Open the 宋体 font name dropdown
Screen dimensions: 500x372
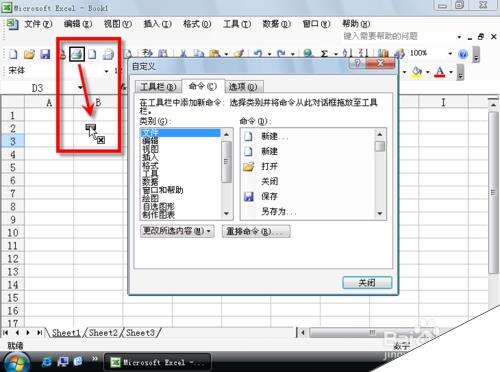[107, 71]
